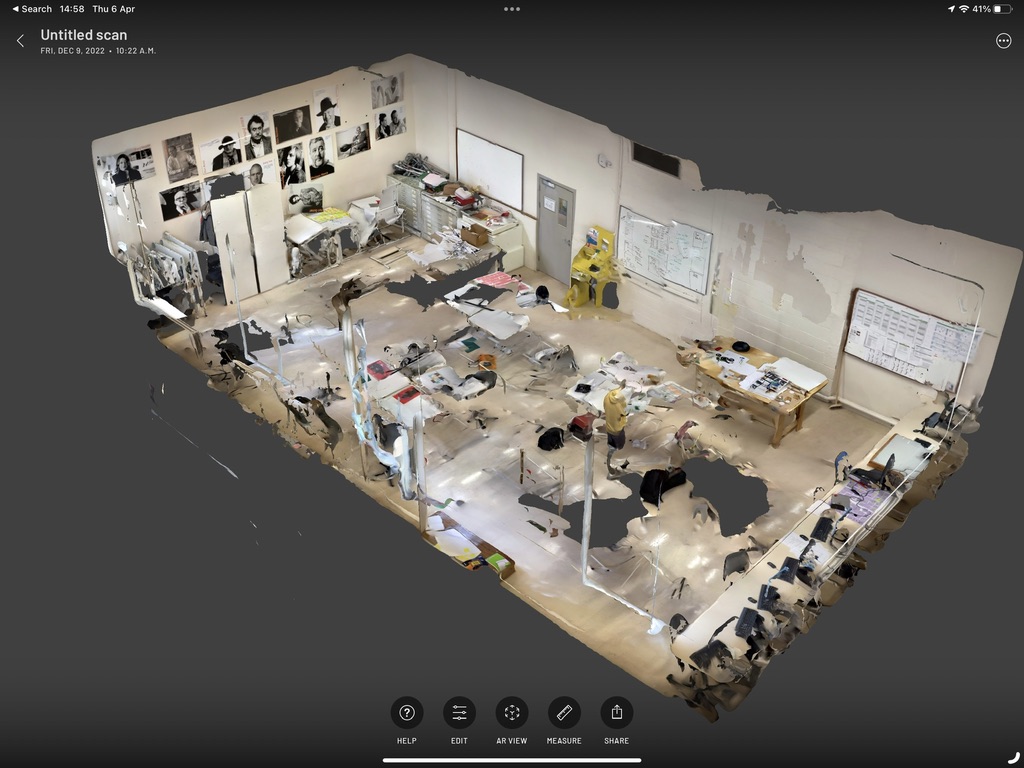Select the Measure ruler tool
This screenshot has height=768, width=1024.
[x=564, y=713]
